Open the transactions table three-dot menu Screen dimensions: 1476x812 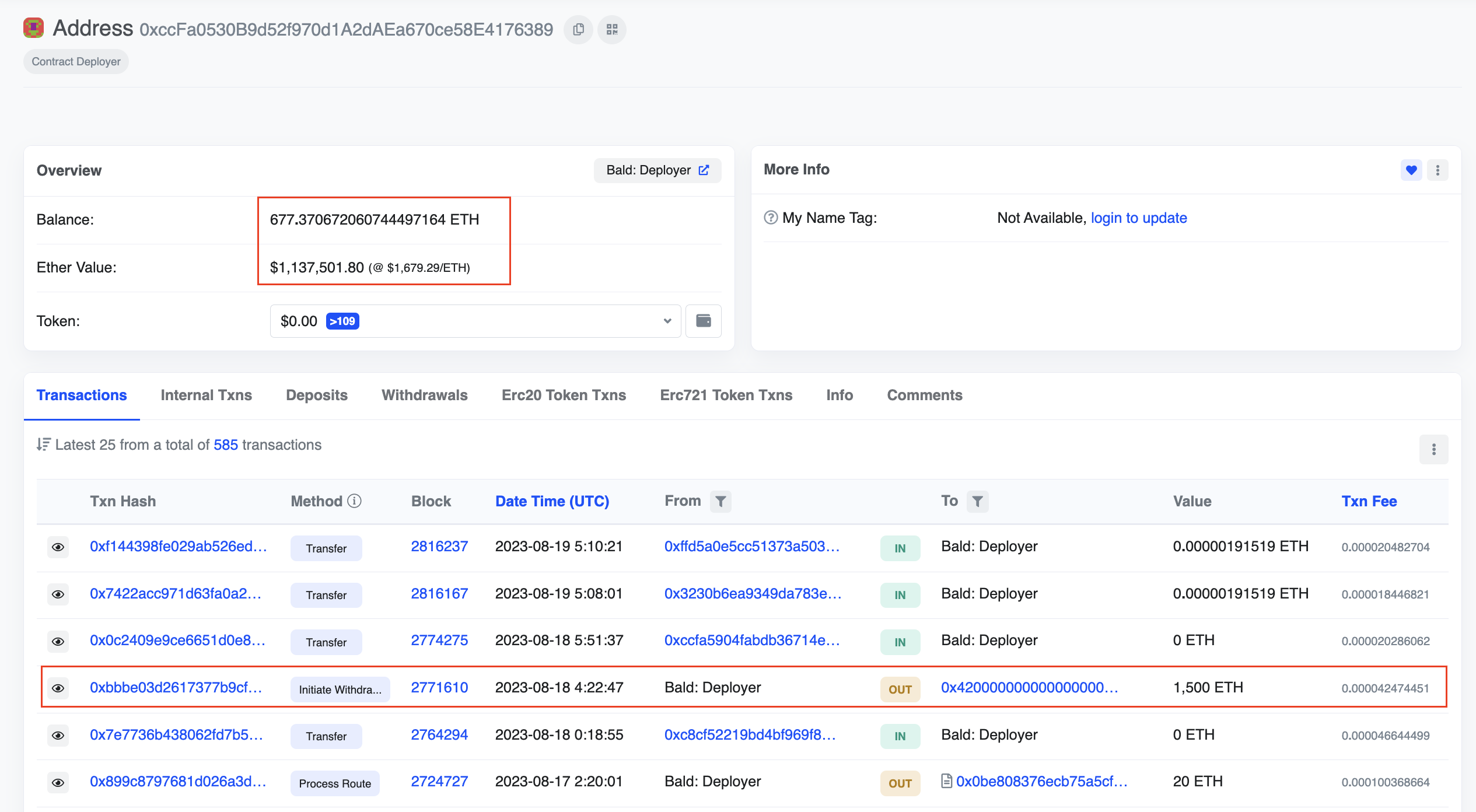point(1433,449)
